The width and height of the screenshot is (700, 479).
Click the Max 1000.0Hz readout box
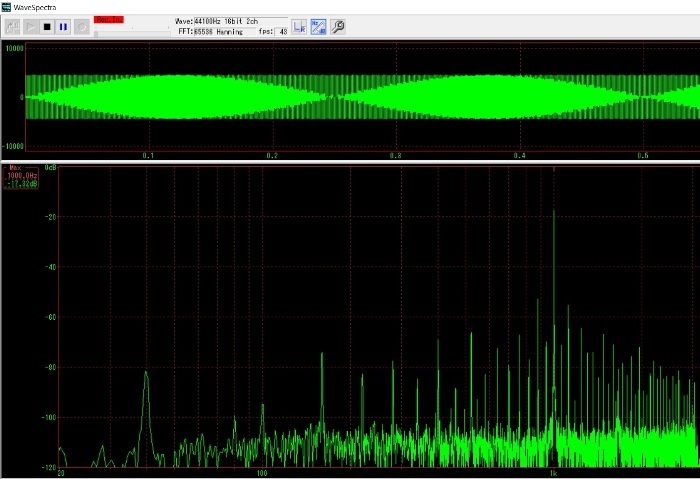pos(21,176)
